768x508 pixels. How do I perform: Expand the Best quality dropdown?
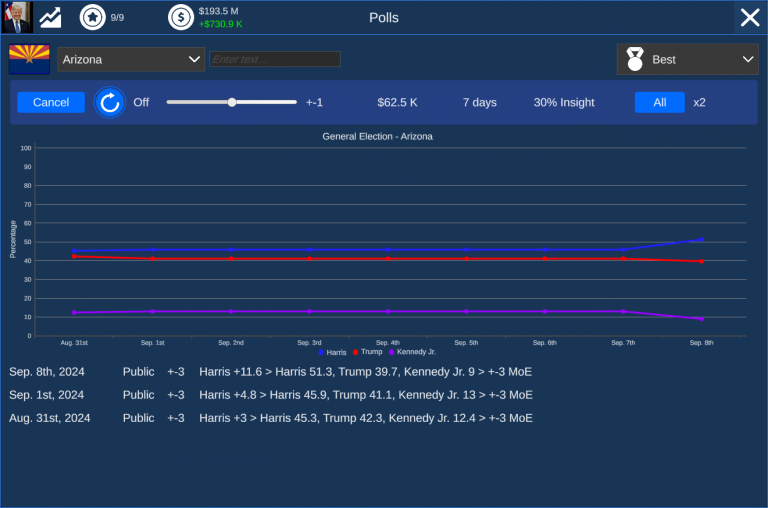[x=687, y=60]
